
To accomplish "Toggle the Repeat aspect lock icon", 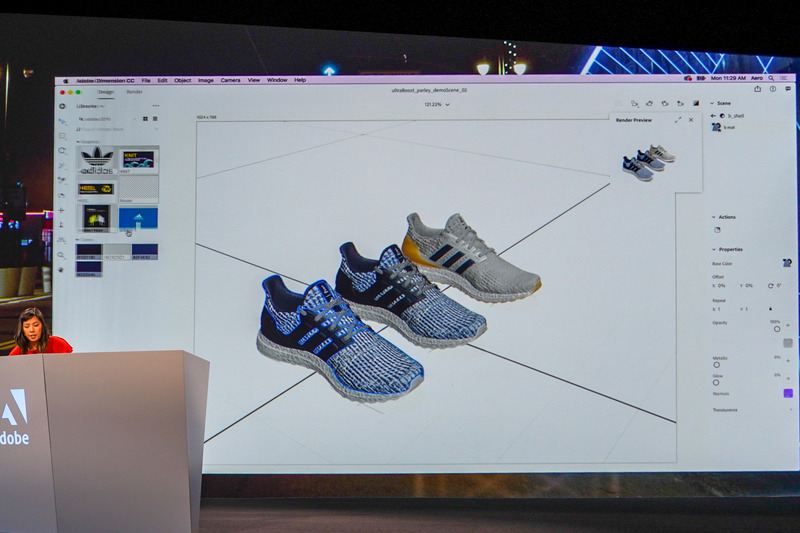I will [x=770, y=309].
